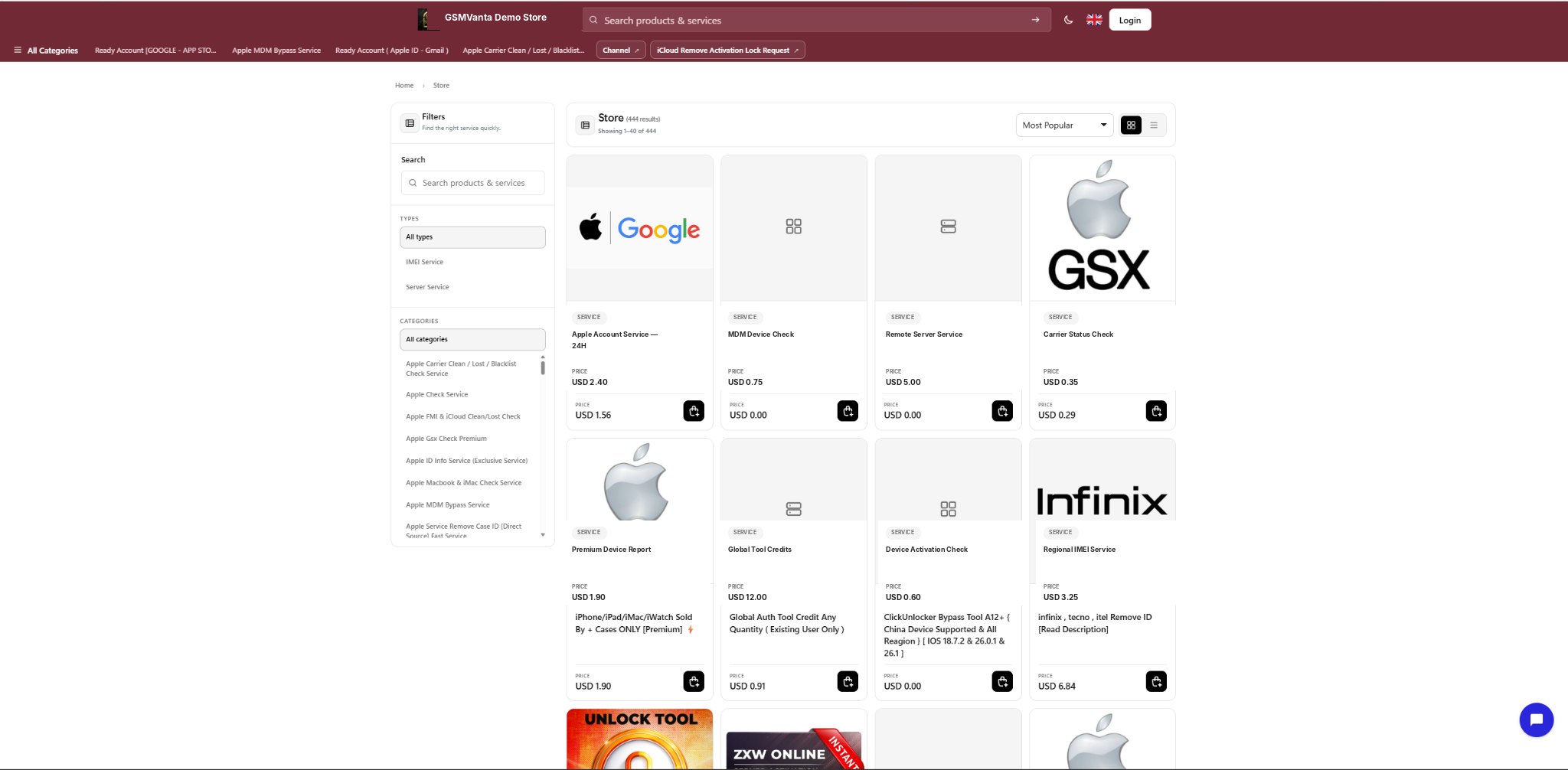Filter by Apple Macbook & iMac Check Service

464,483
